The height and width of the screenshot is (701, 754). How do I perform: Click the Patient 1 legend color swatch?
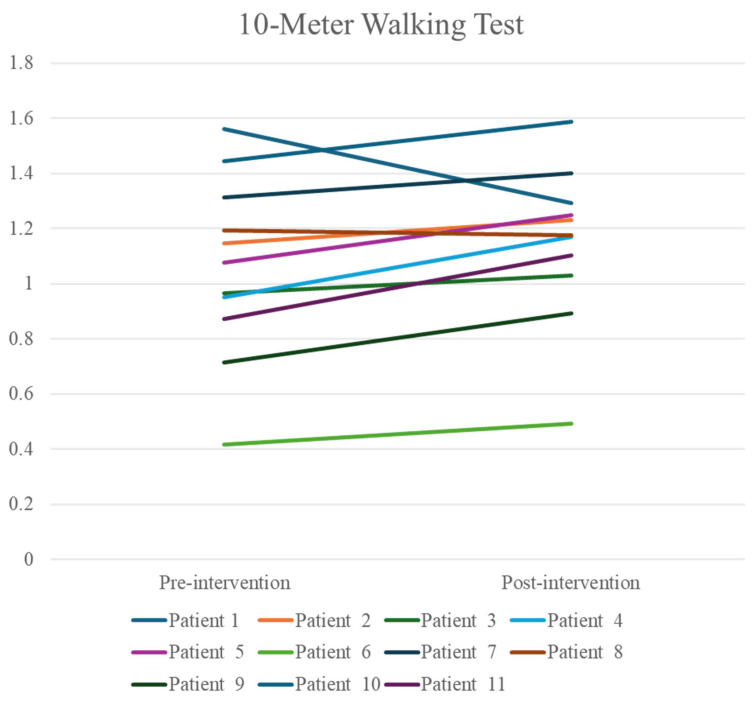(x=149, y=620)
